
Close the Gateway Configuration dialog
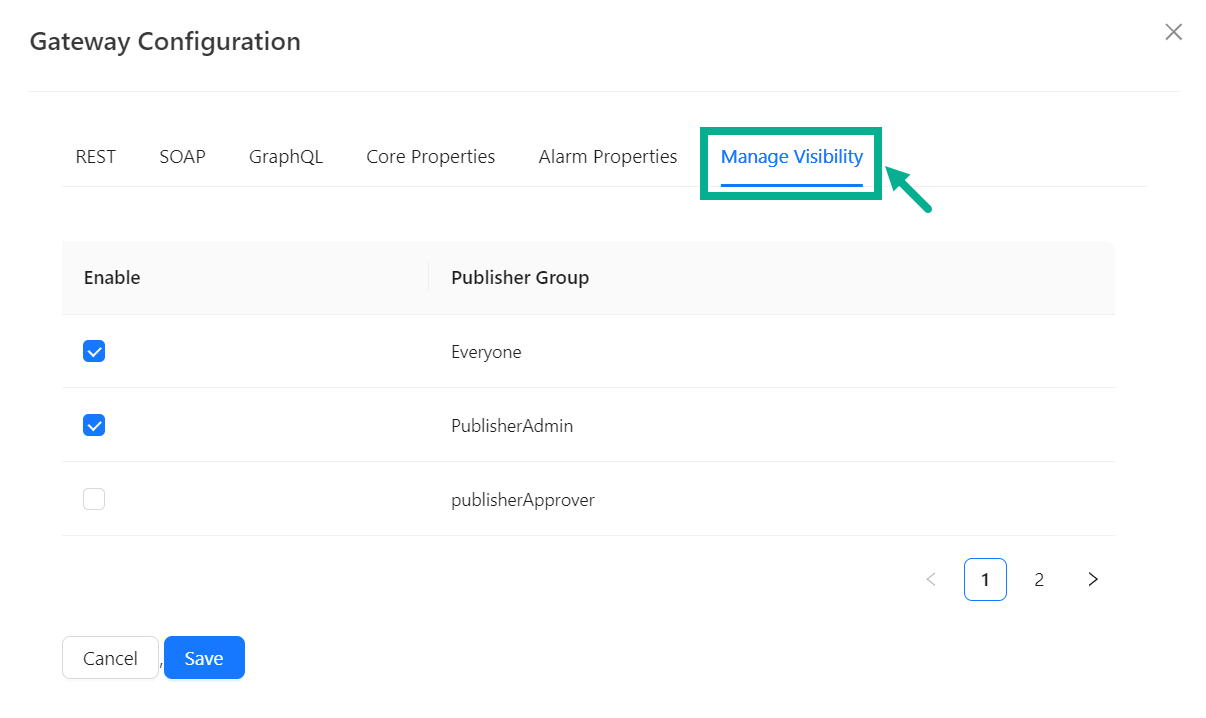coord(1173,32)
